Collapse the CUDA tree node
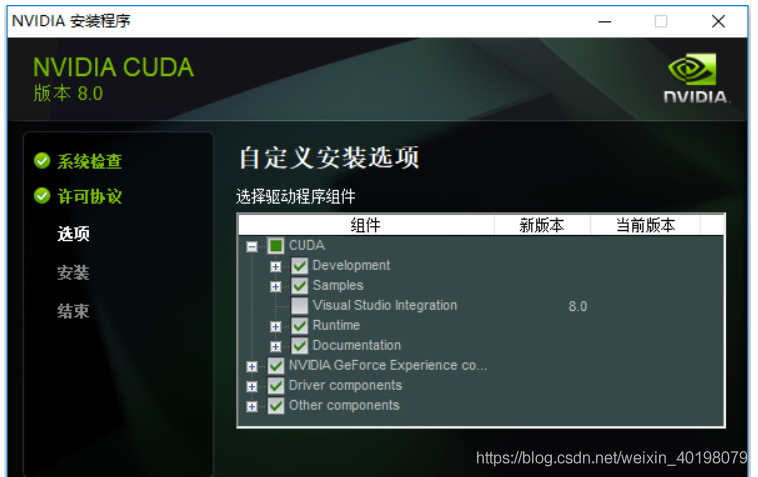 251,246
